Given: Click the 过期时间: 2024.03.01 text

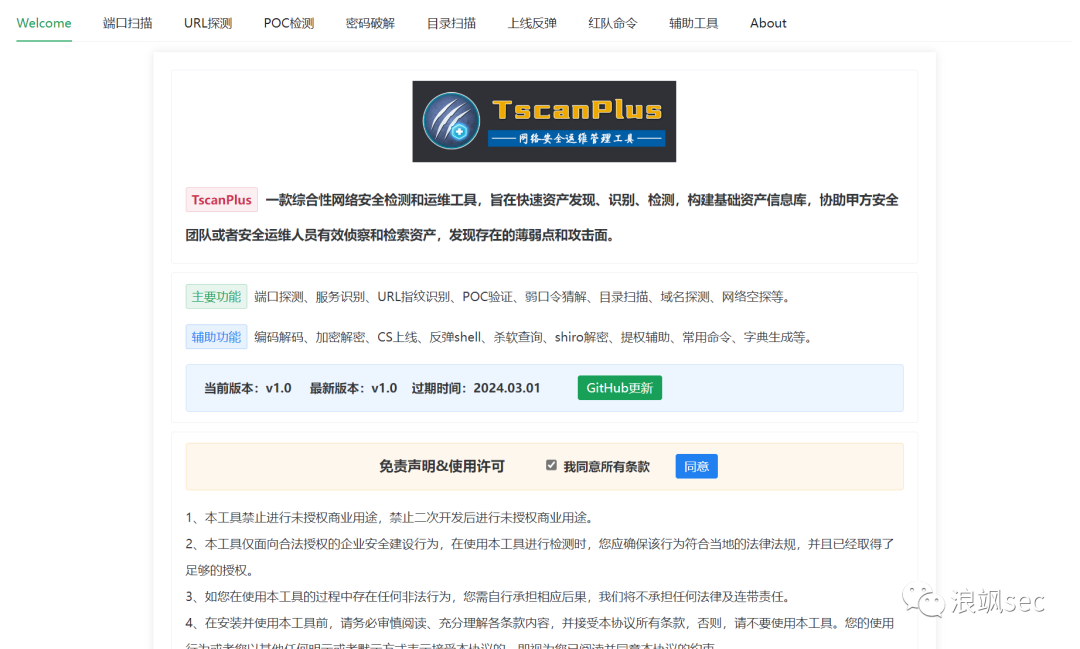Looking at the screenshot, I should coord(476,388).
